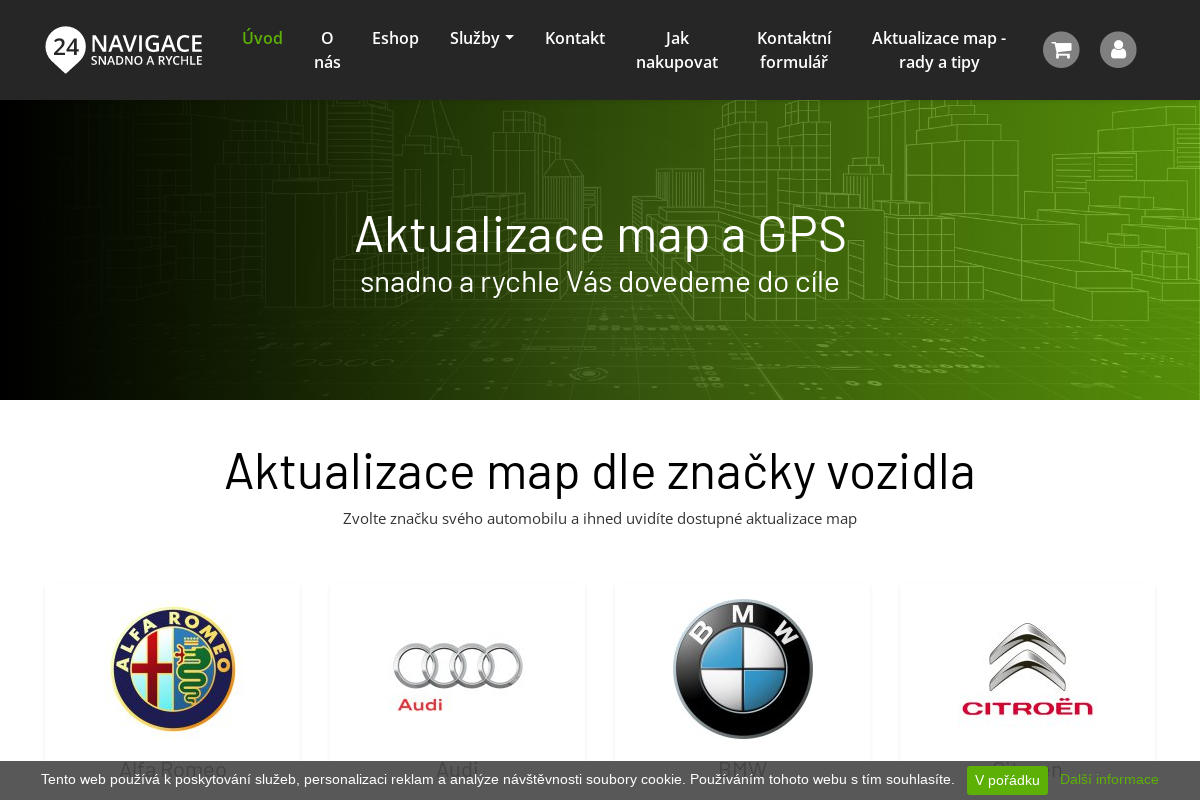This screenshot has height=800, width=1200.
Task: Click the Aktualizace map a GPS banner heading
Action: 600,234
